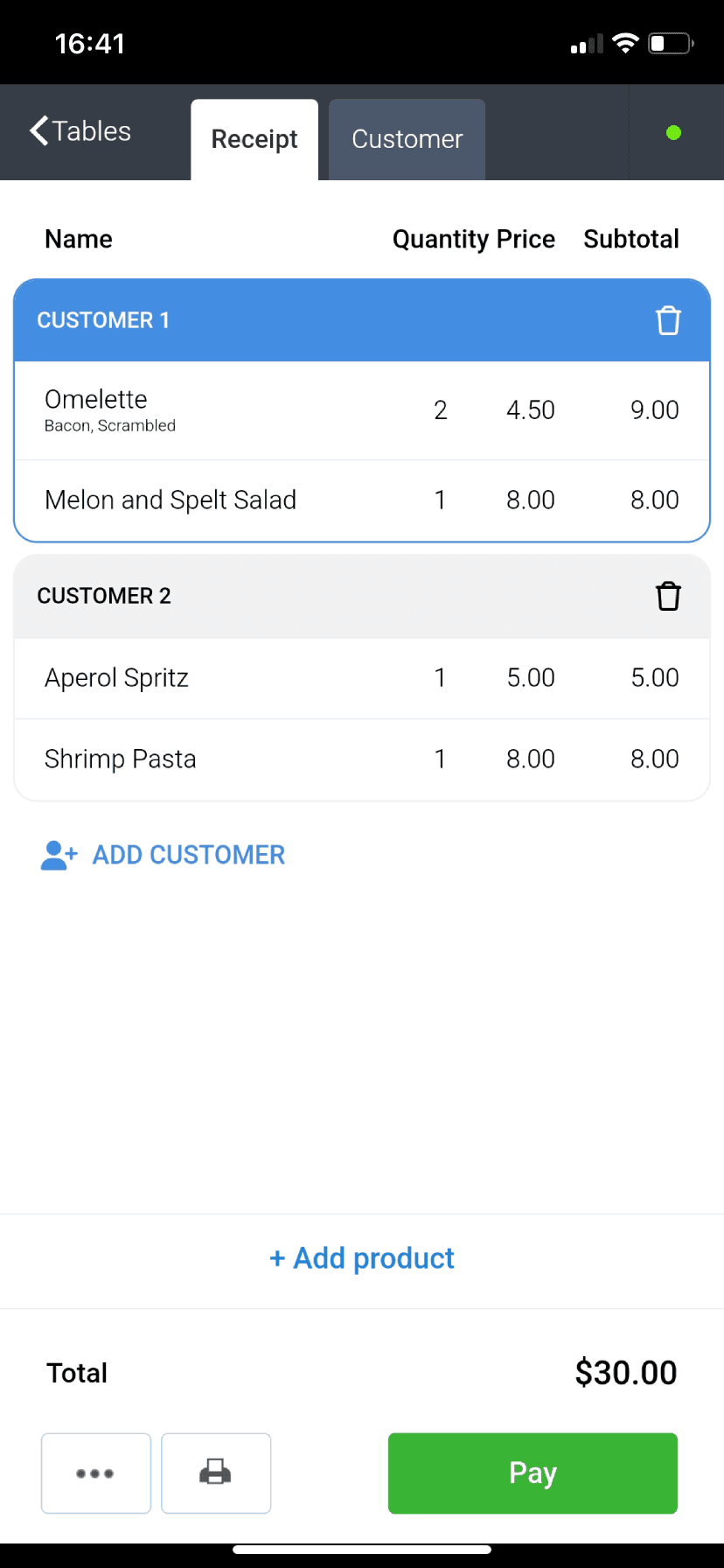Tap the Add product link
The height and width of the screenshot is (1568, 724).
[362, 1258]
